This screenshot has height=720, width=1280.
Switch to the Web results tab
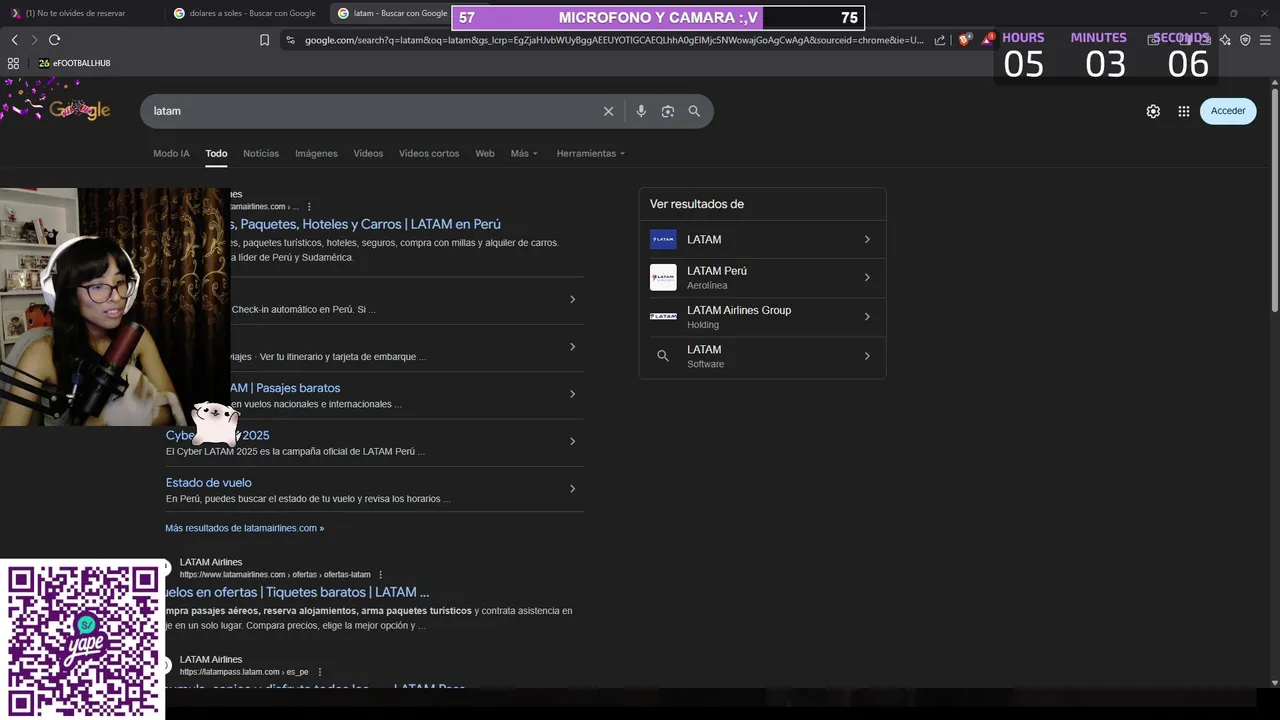pyautogui.click(x=485, y=153)
